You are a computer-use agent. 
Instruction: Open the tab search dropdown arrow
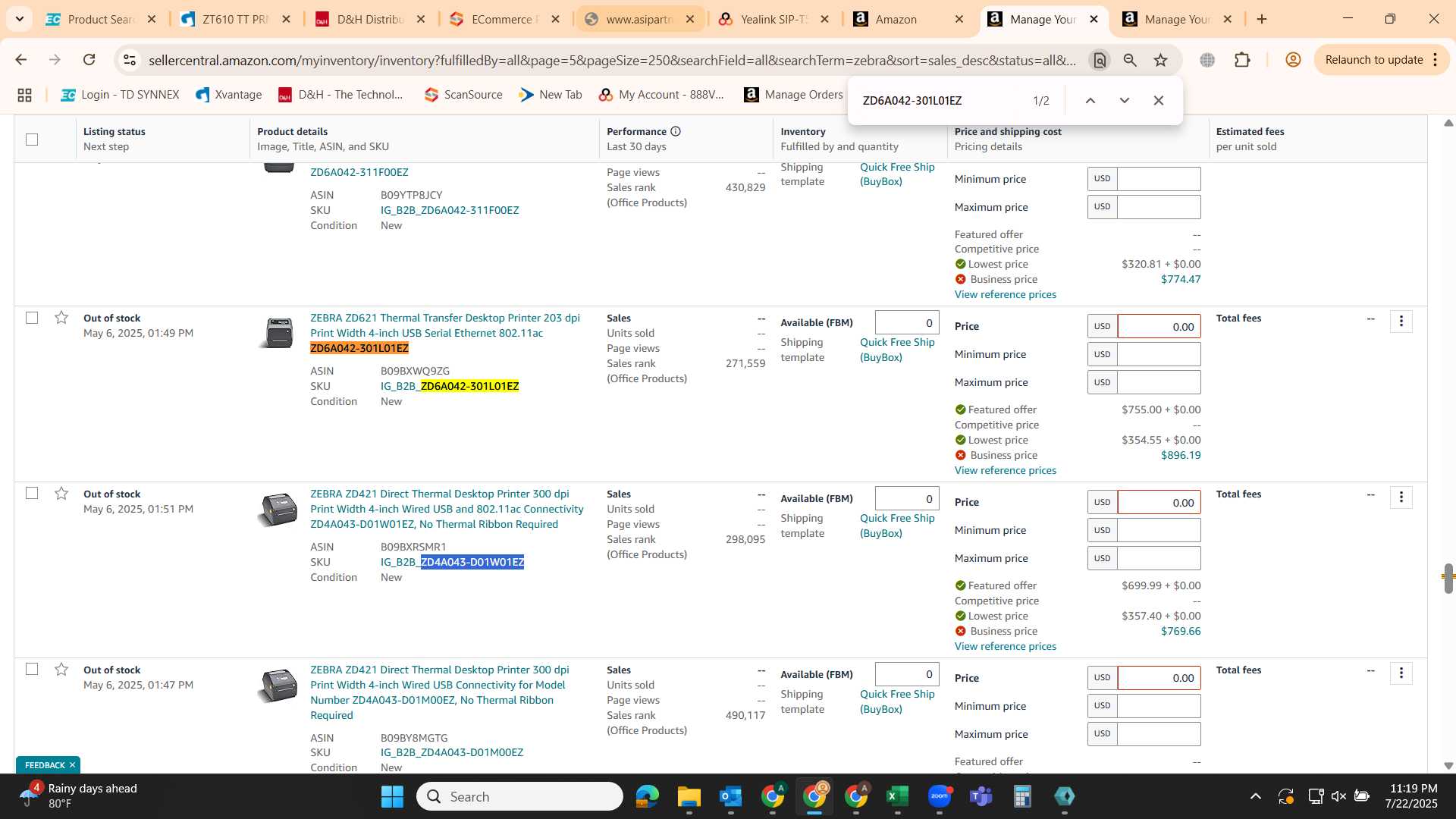pos(19,19)
